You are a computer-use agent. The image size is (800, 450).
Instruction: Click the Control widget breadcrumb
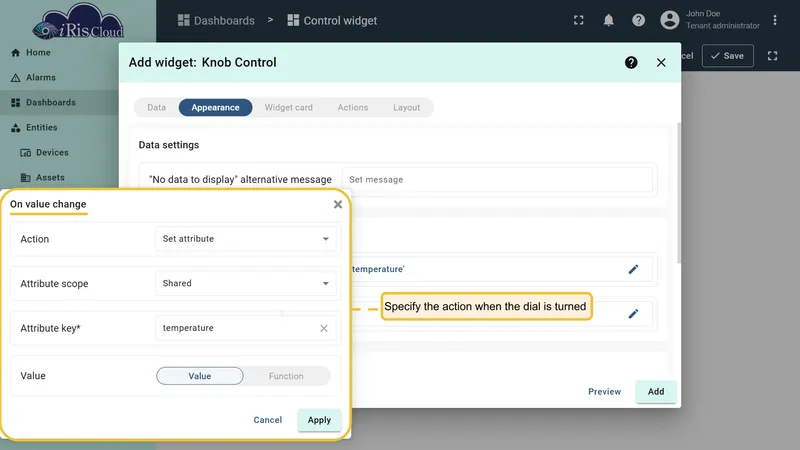tap(332, 20)
